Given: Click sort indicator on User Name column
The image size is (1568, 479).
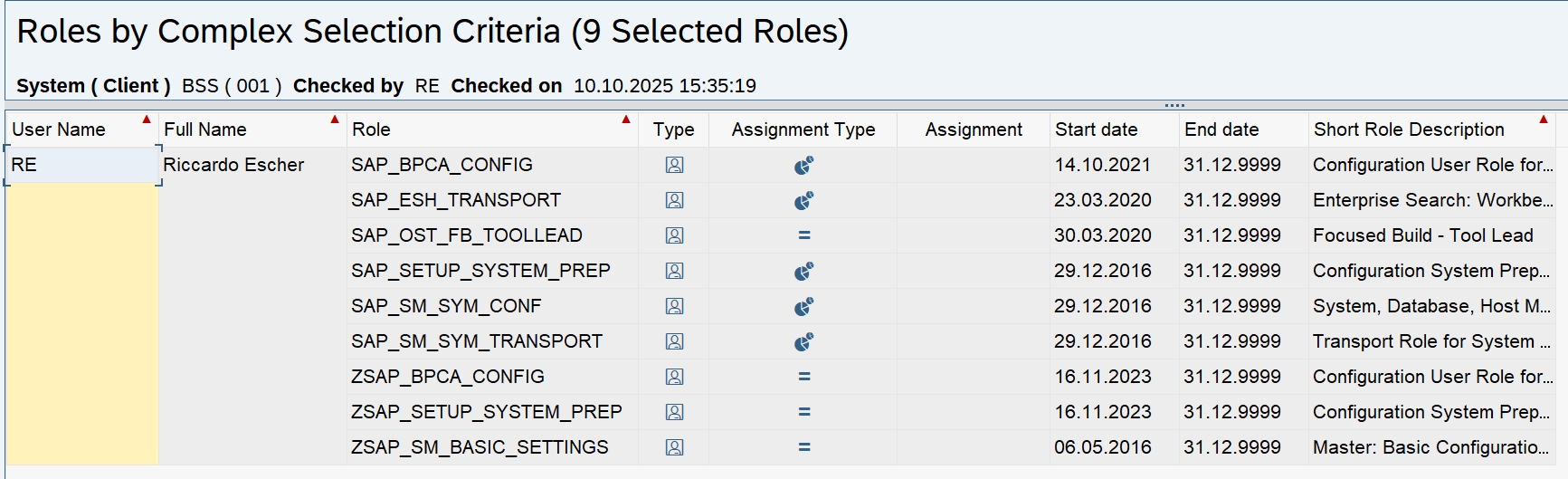Looking at the screenshot, I should coord(147,120).
